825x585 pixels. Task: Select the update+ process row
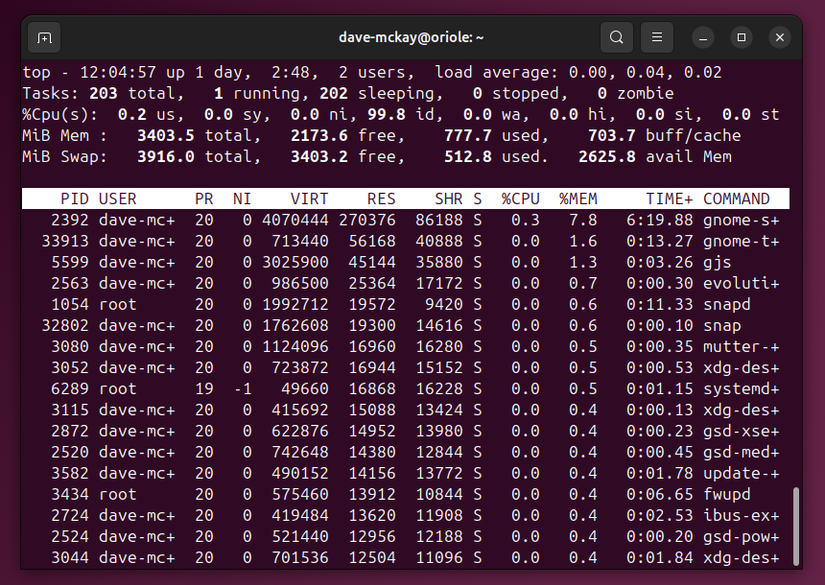pos(400,472)
